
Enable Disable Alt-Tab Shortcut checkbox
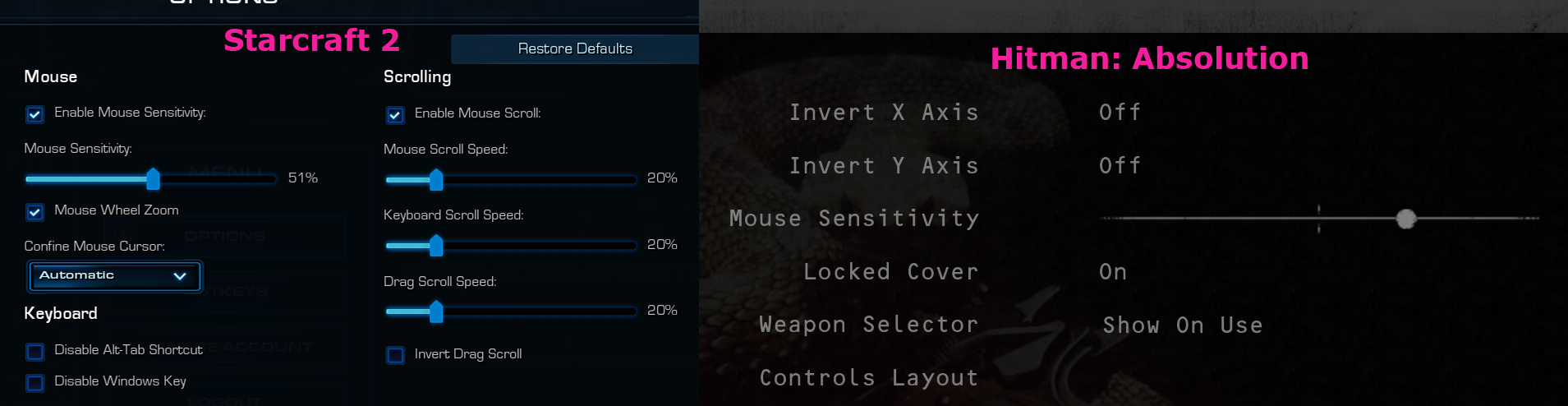coord(34,352)
